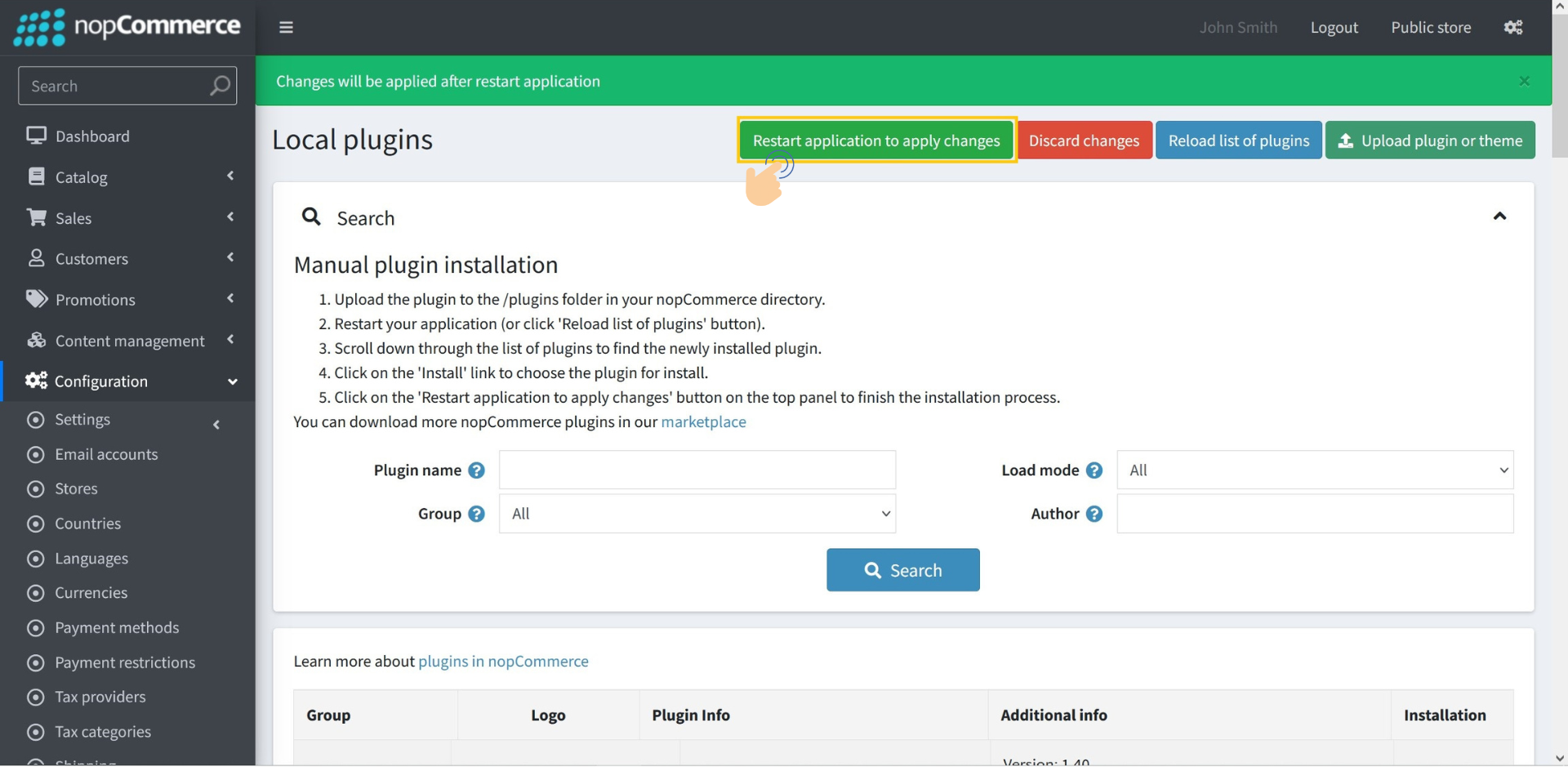Open the Group dropdown

coord(697,514)
